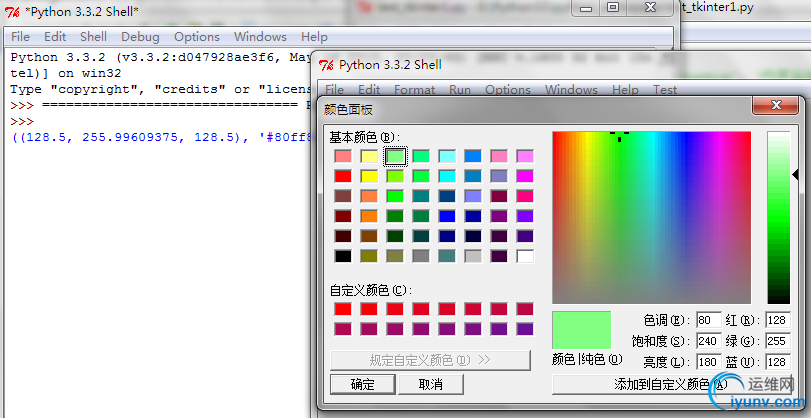811x418 pixels.
Task: Click the Tk icon of the front Python 3.3.2 Shell window
Action: [x=326, y=65]
